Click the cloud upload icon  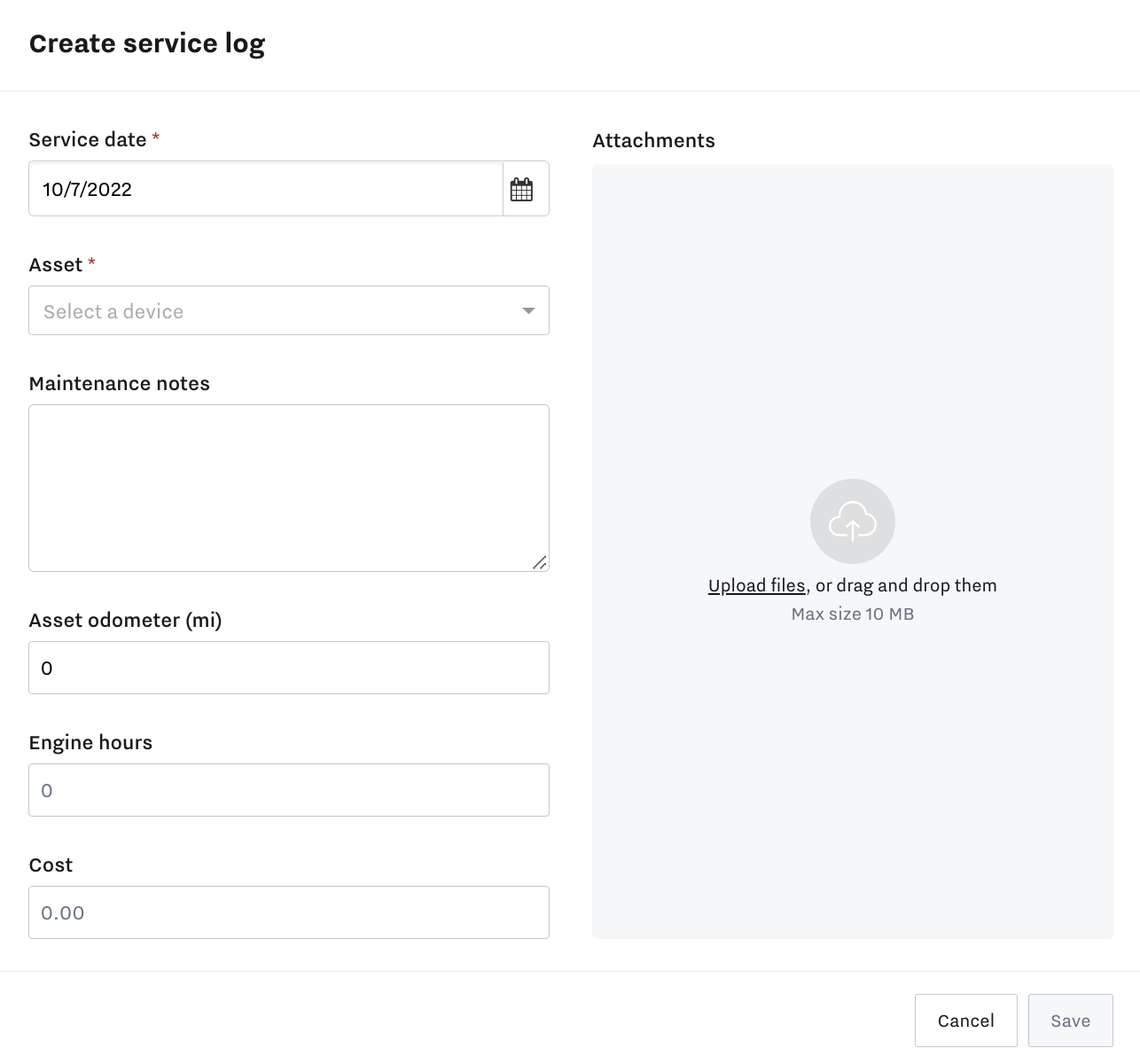tap(852, 521)
